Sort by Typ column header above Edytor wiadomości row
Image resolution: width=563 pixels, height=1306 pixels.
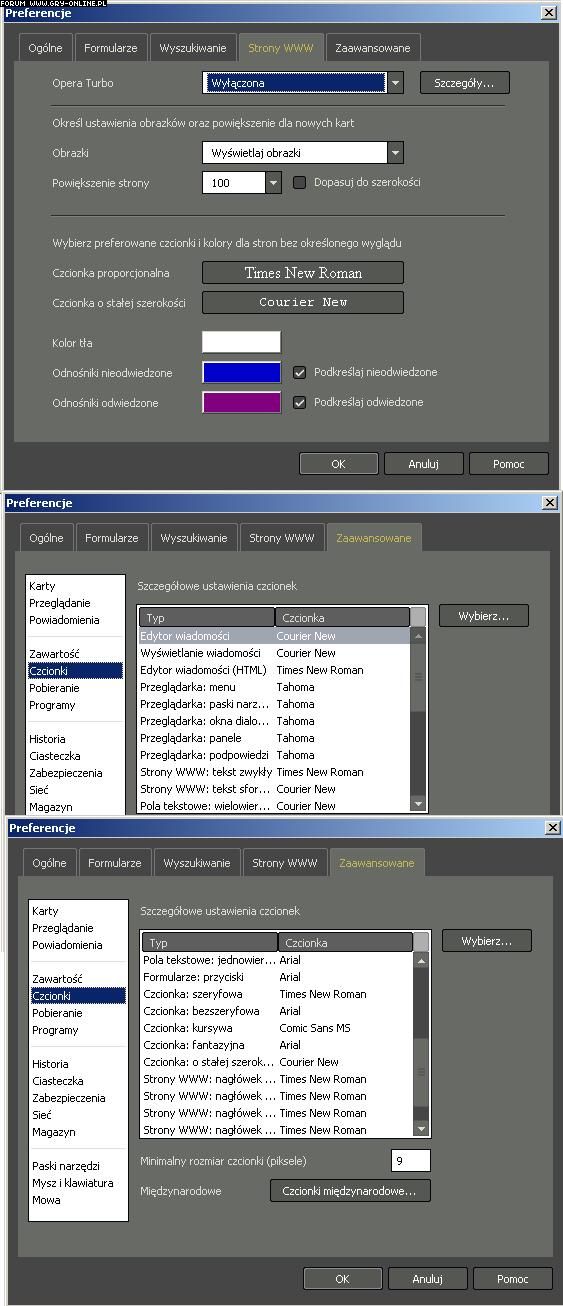tap(207, 617)
